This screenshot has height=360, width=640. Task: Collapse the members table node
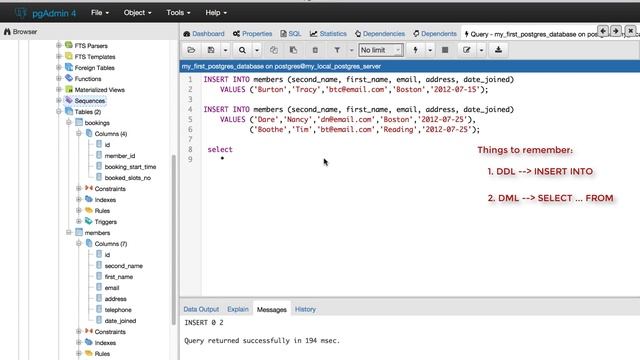point(69,233)
